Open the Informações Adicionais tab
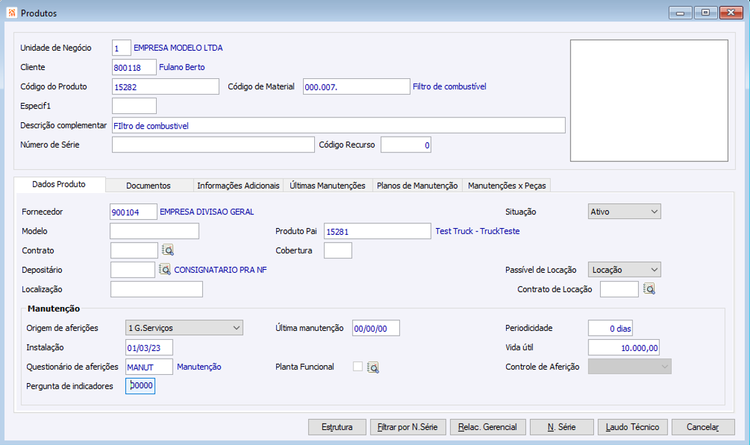Viewport: 750px width, 445px height. click(238, 186)
